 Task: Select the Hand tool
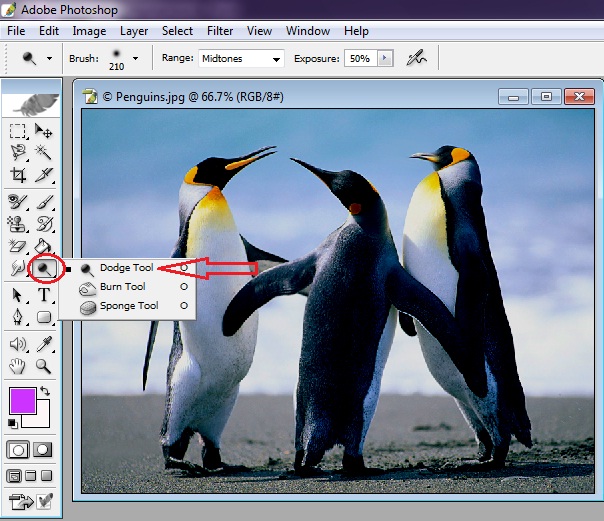(x=17, y=366)
